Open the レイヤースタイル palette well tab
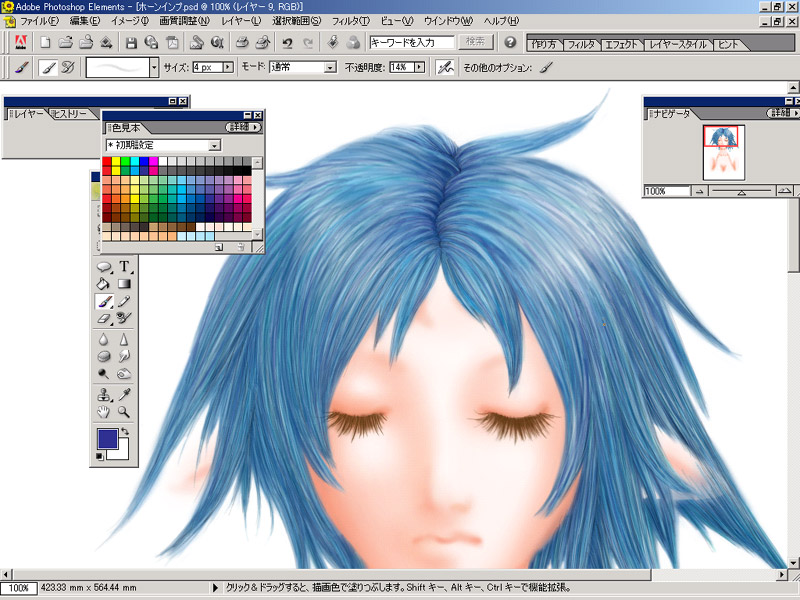Image resolution: width=800 pixels, height=600 pixels. [678, 44]
